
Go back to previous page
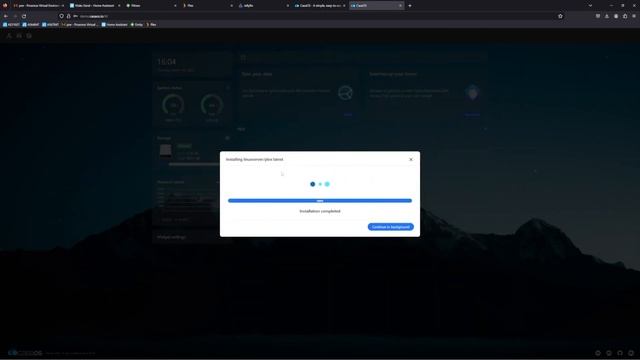[6, 16]
